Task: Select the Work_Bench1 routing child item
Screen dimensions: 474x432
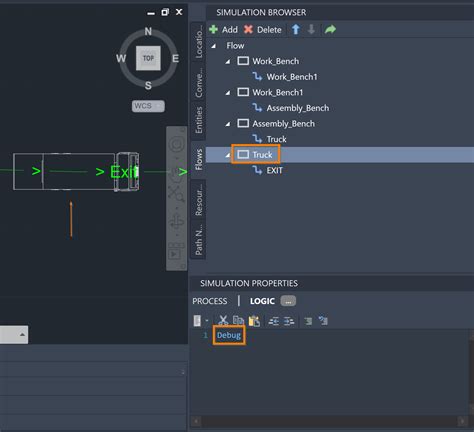Action: 292,77
